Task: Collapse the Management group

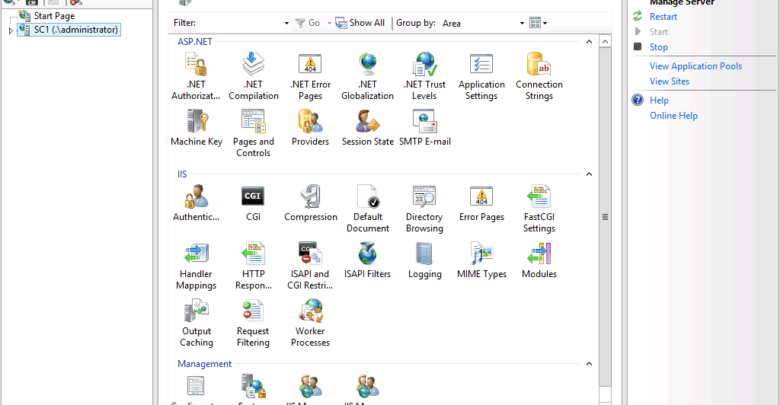Action: pos(589,364)
